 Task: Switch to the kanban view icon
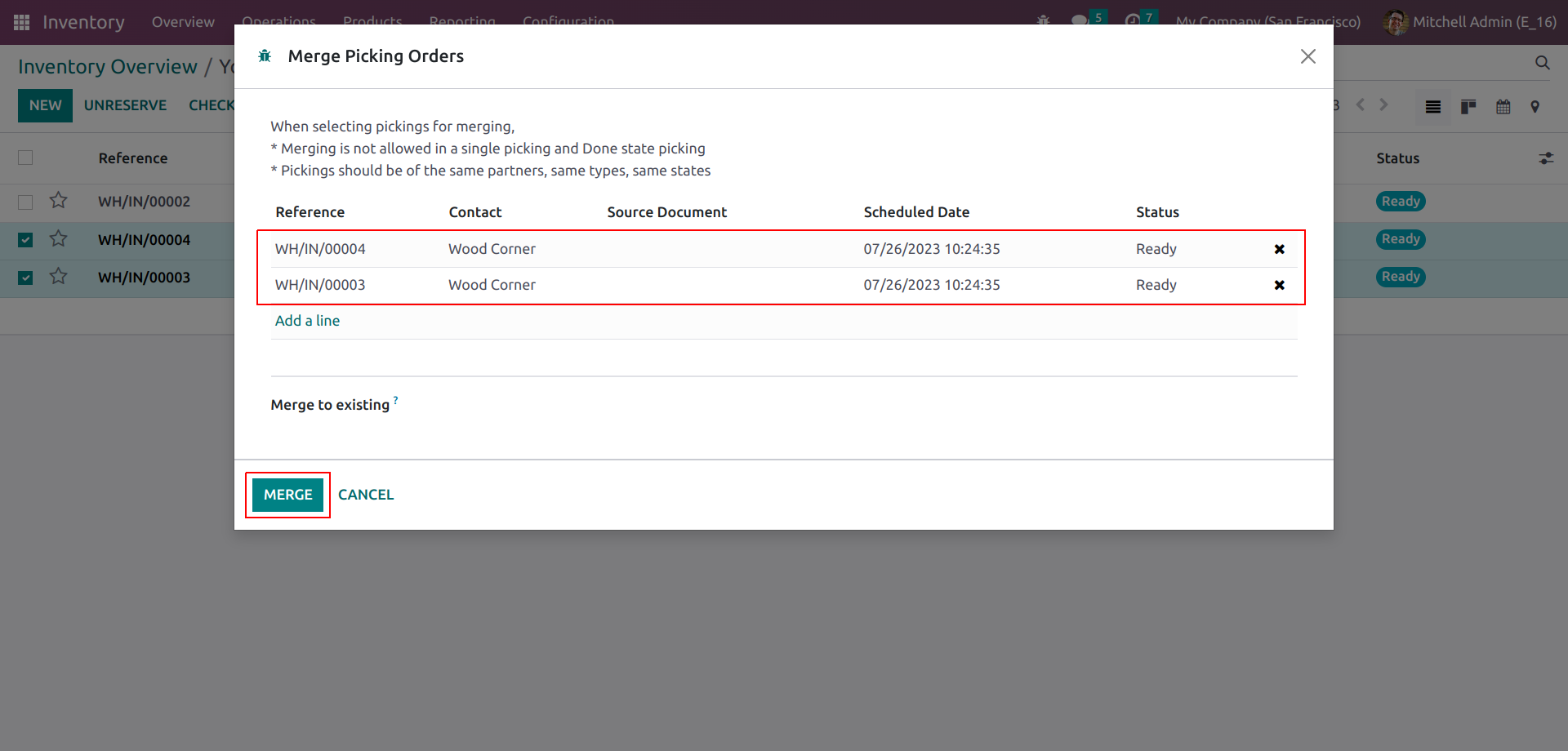[1468, 106]
